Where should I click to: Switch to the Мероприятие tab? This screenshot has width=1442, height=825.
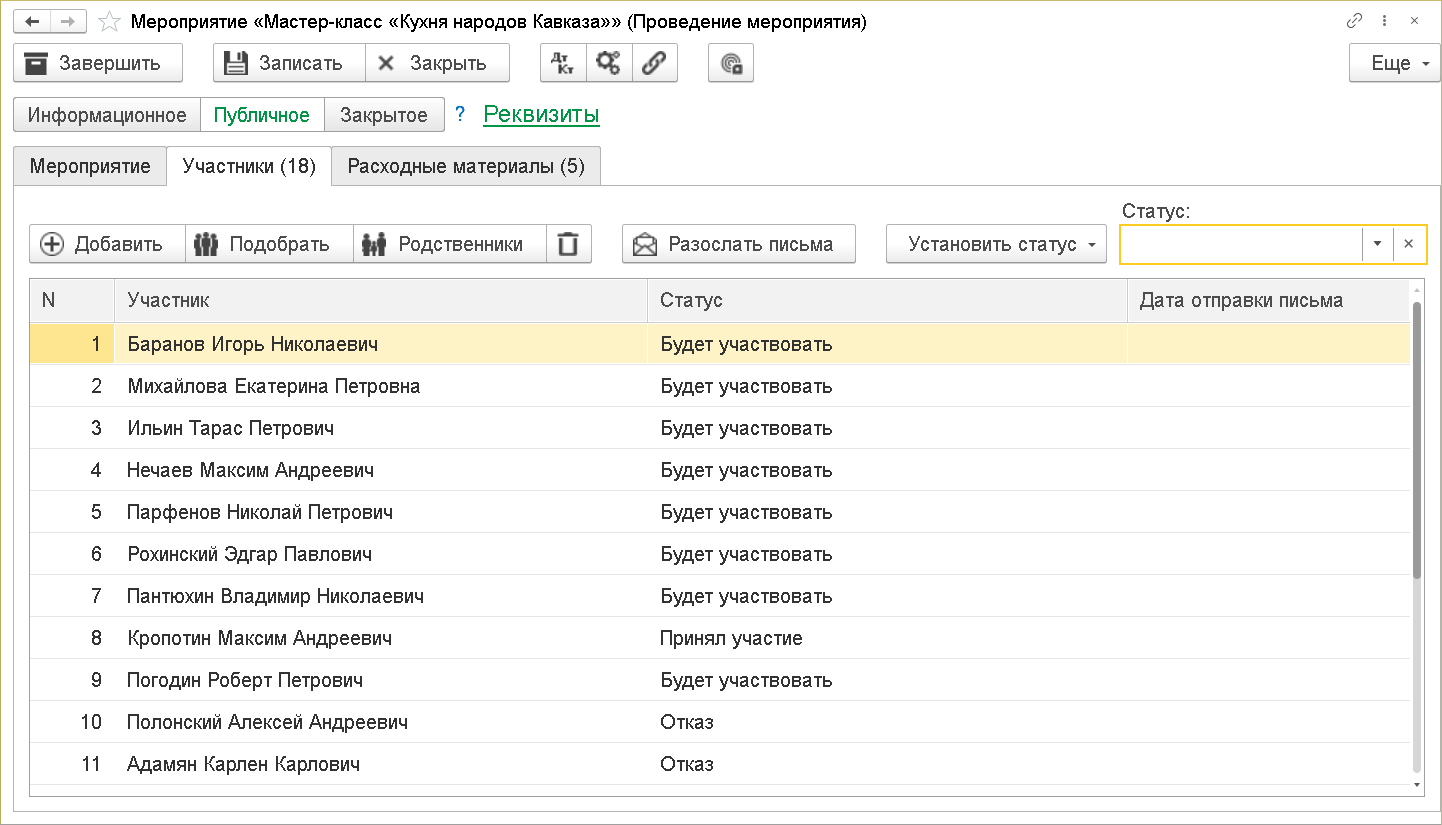[x=90, y=166]
